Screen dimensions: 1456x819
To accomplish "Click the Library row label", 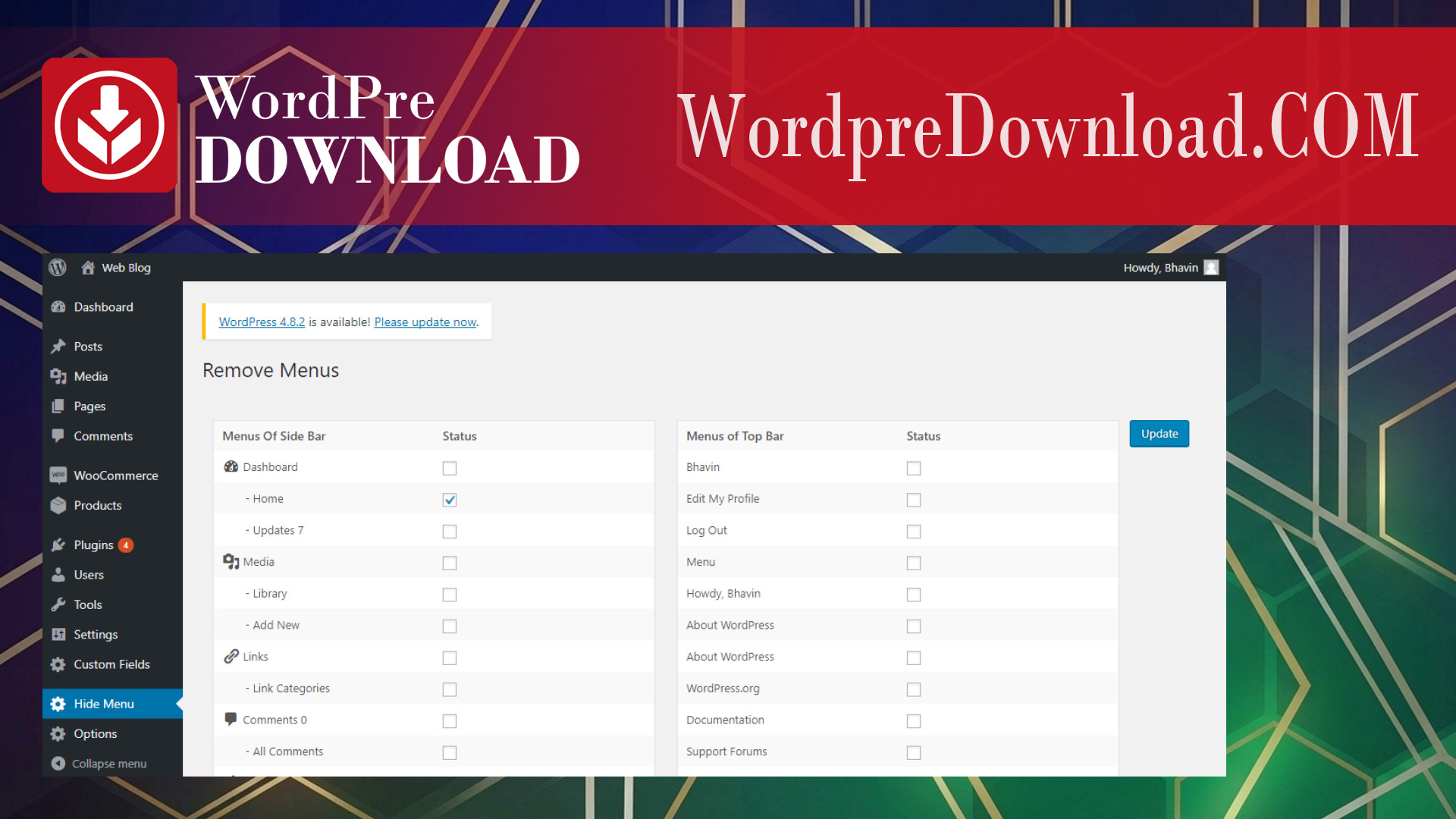I will click(270, 594).
